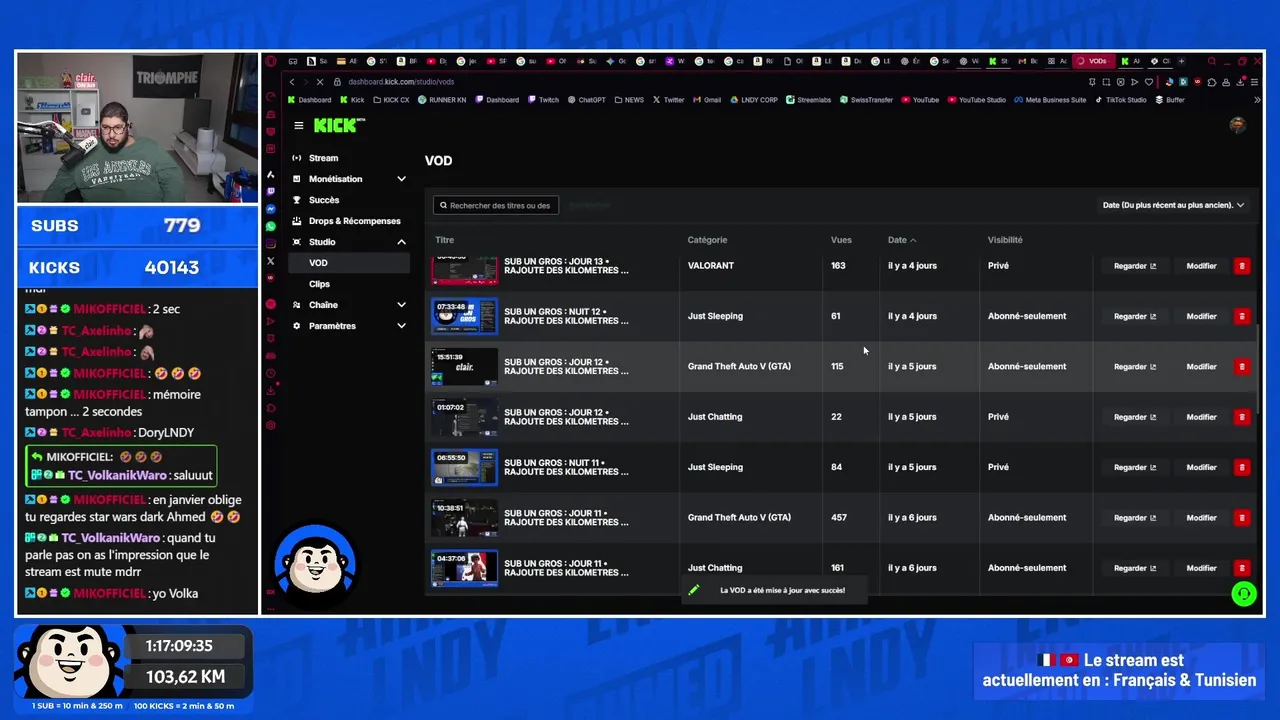The width and height of the screenshot is (1280, 720).
Task: Open the Kick dashboard hamburger menu
Action: pyautogui.click(x=298, y=125)
